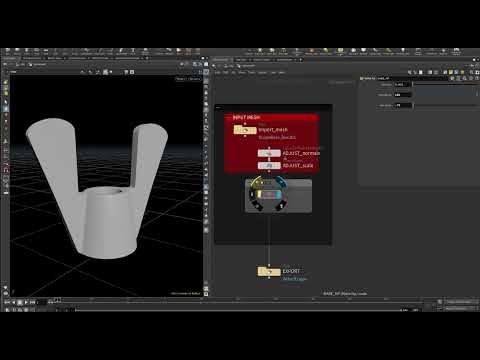Viewport: 480px width, 360px height.
Task: Click the bottom-left segment of the node ring
Action: [257, 206]
